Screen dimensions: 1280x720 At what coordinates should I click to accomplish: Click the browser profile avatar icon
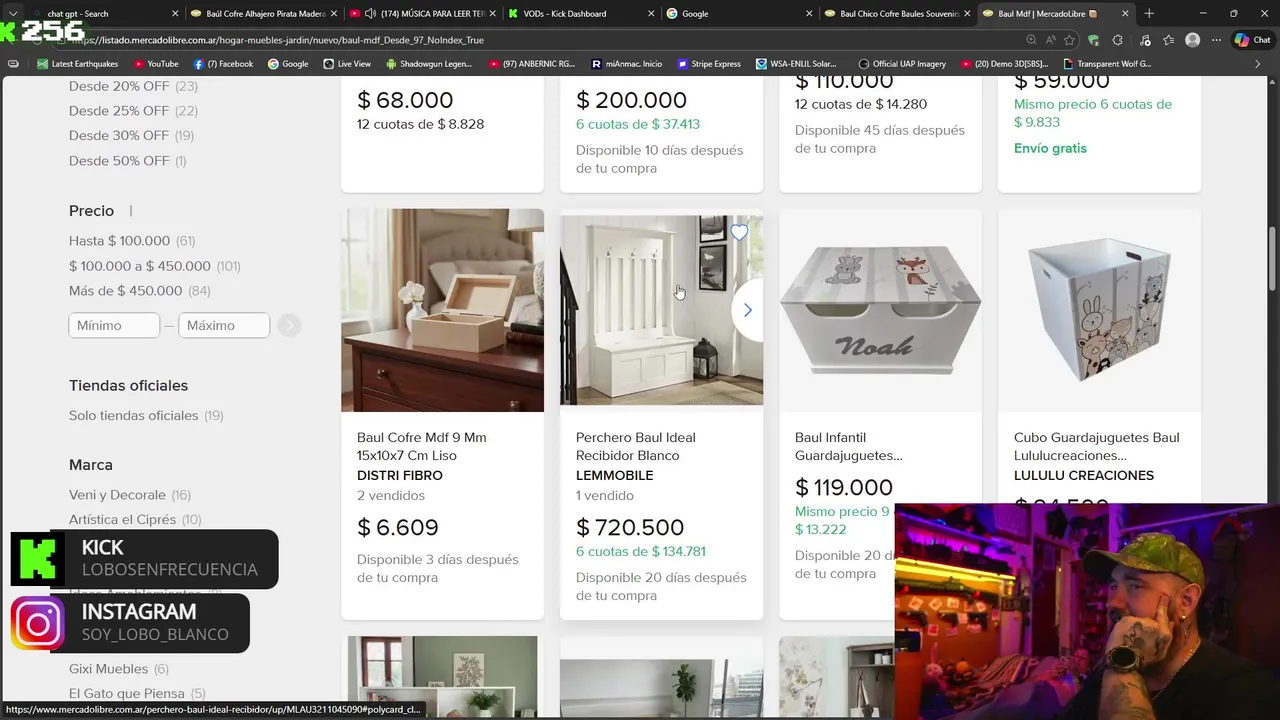pos(1192,40)
